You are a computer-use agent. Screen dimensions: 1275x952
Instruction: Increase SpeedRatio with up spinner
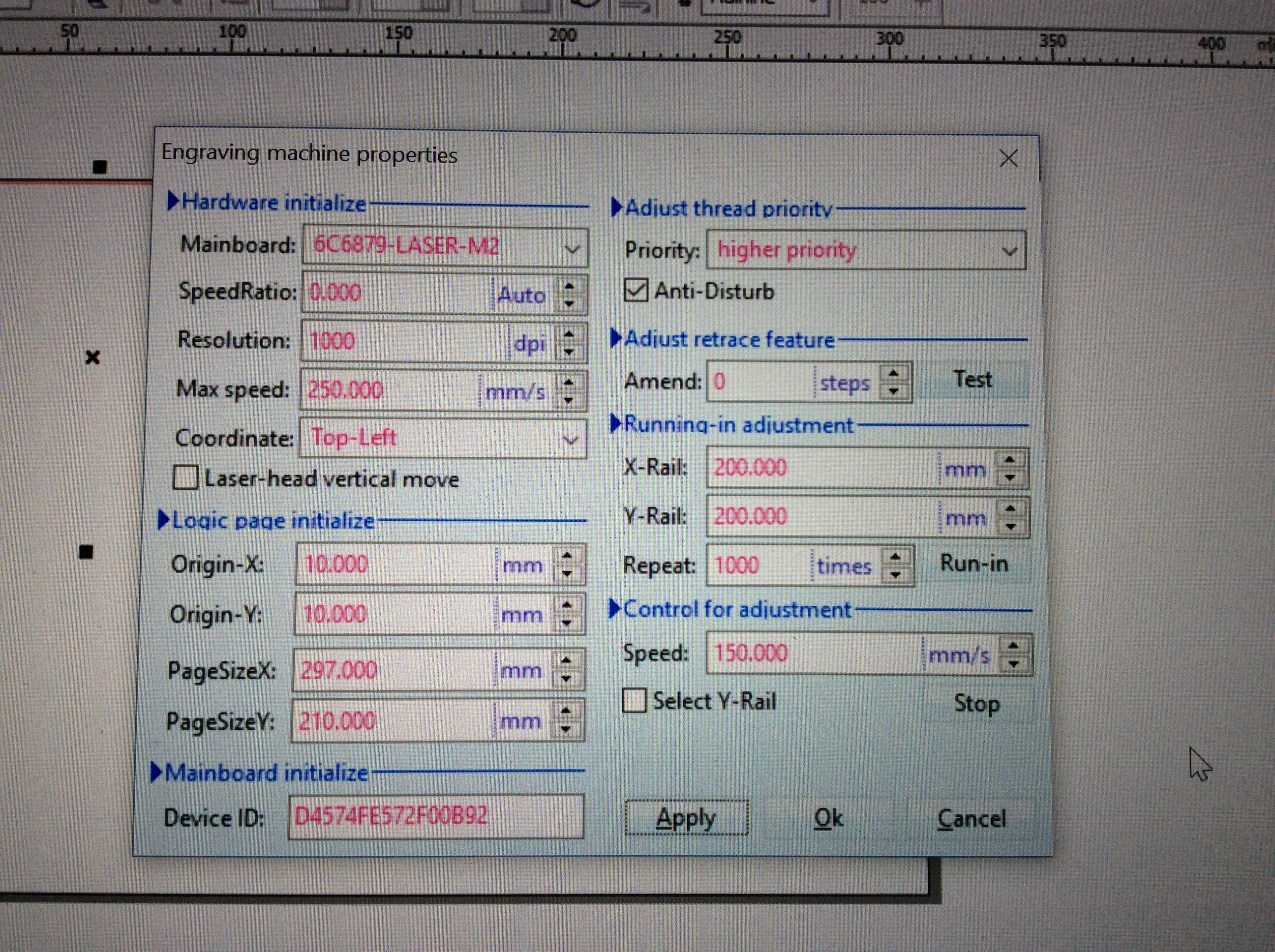pos(569,286)
